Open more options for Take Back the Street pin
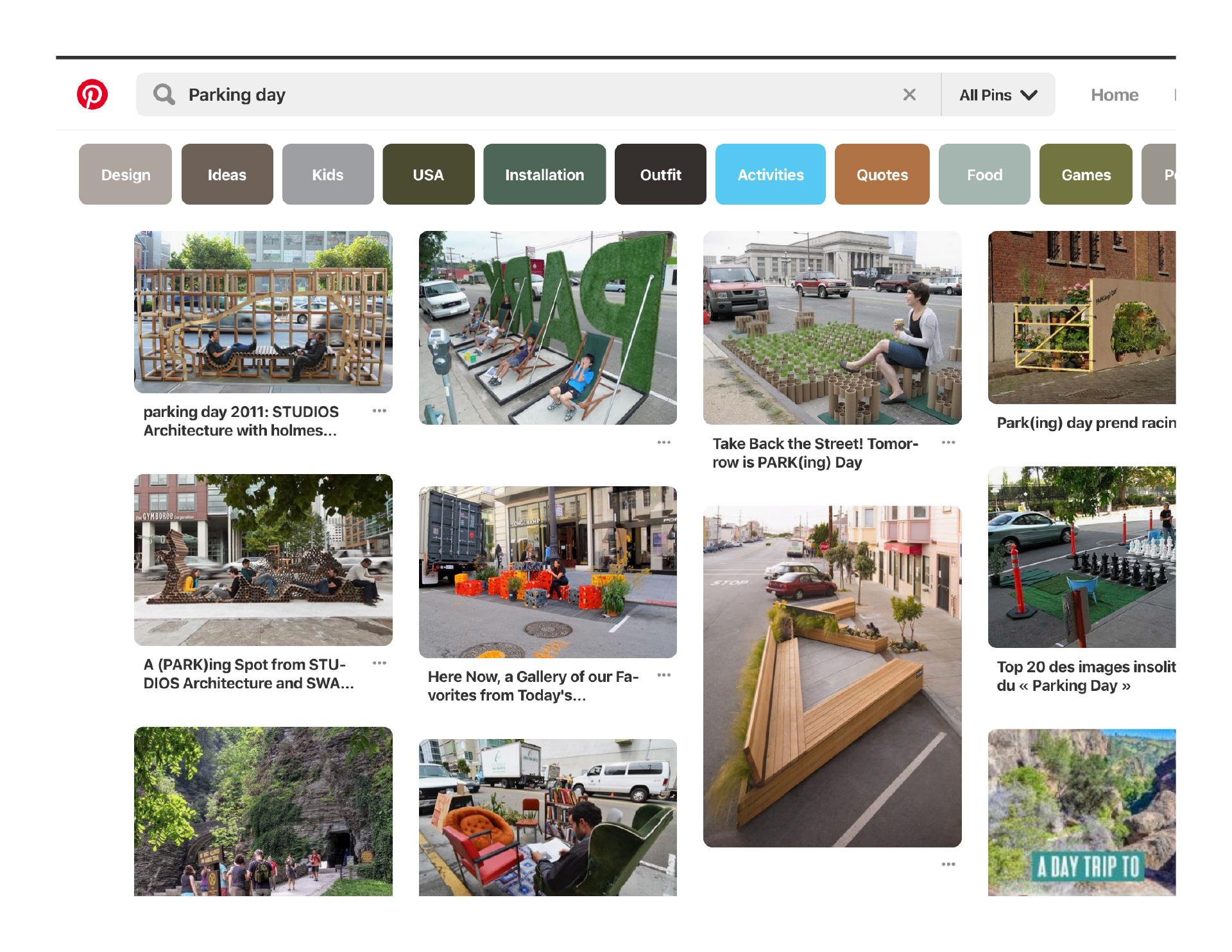Viewport: 1232px width, 952px height. pyautogui.click(x=948, y=443)
